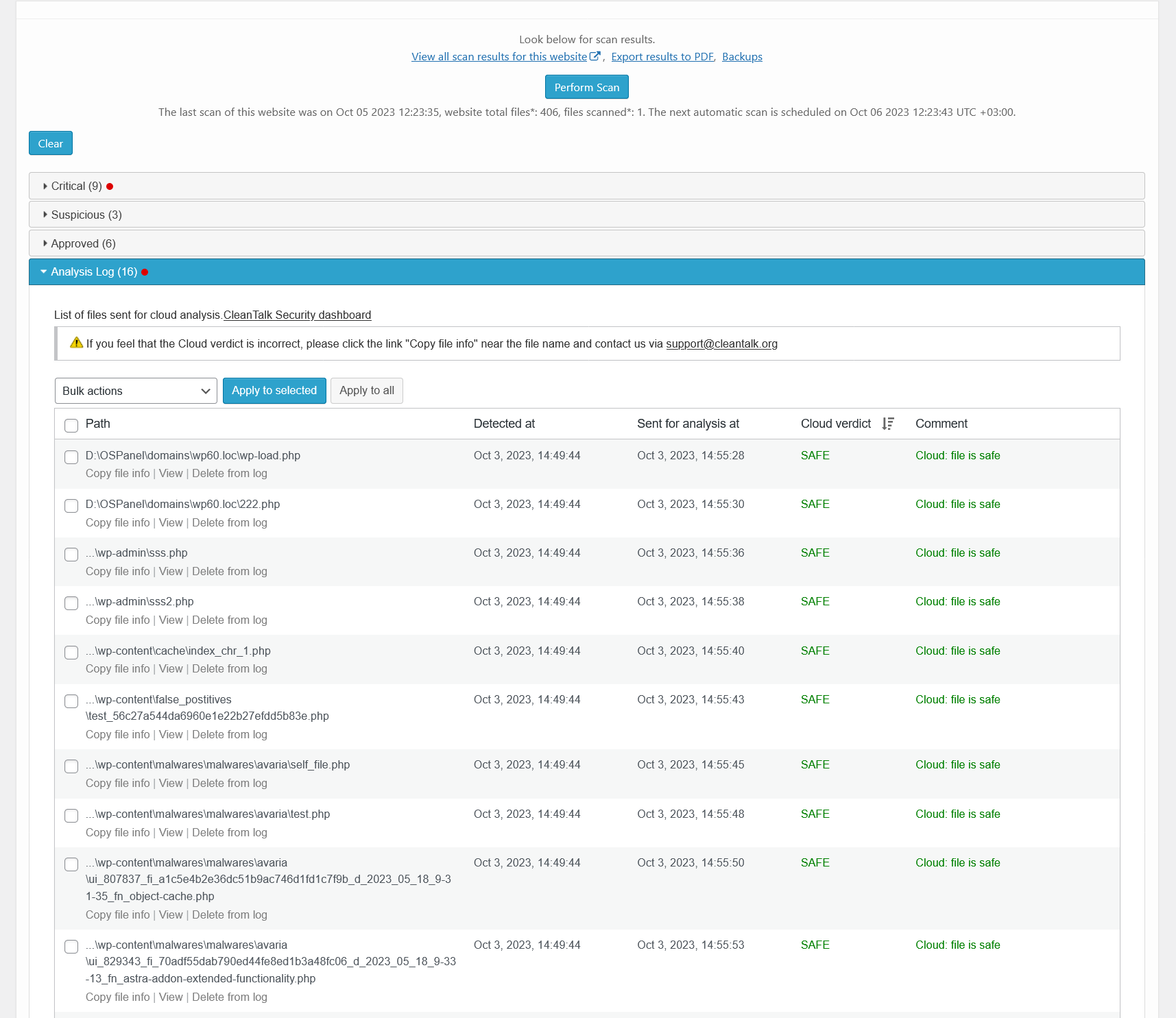Check the box for self_file.php row
This screenshot has height=1018, width=1176.
point(71,766)
